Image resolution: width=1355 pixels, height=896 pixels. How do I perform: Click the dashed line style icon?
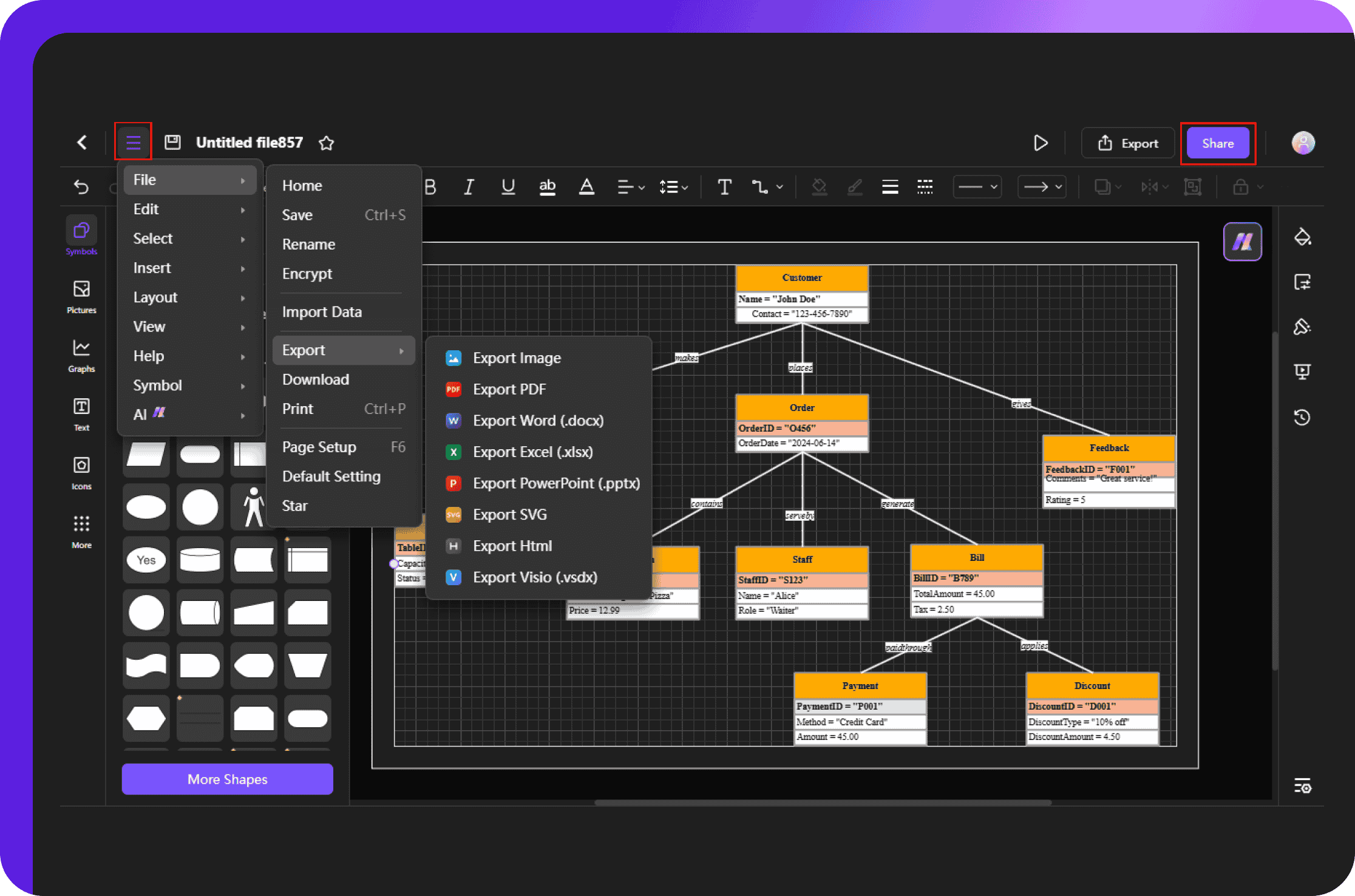tap(925, 187)
